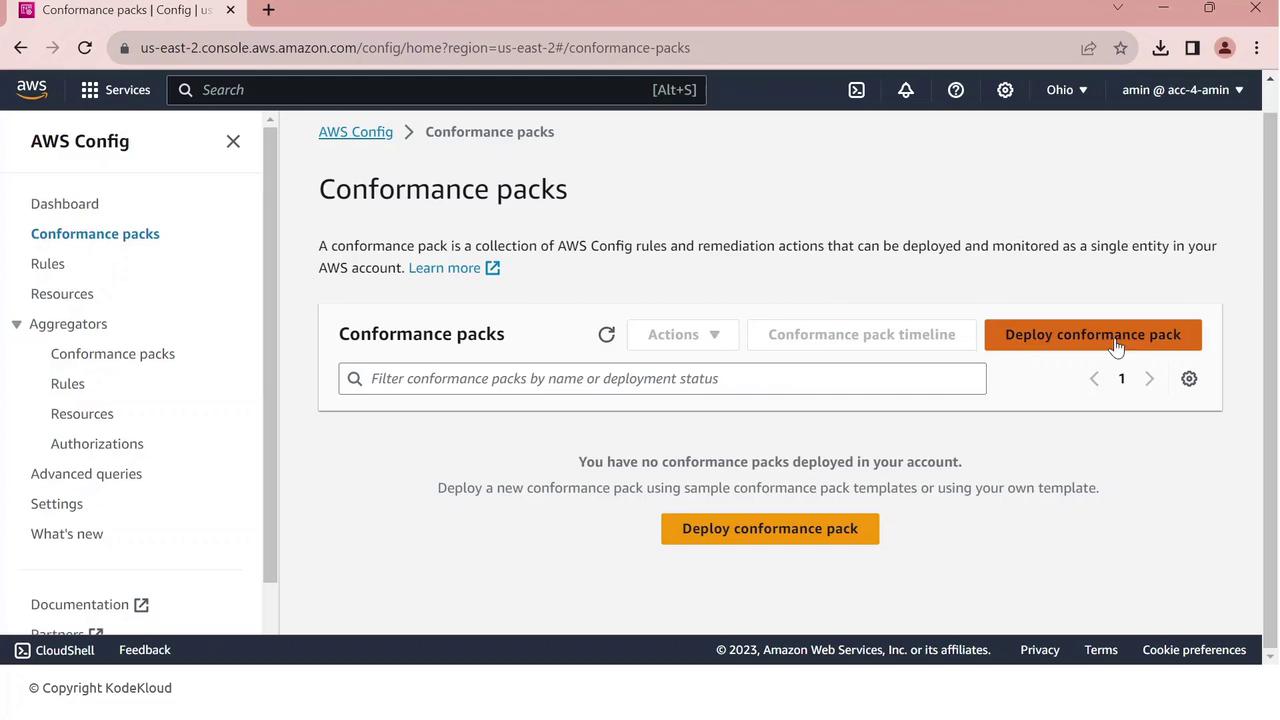Refresh the conformance packs list
Image resolution: width=1280 pixels, height=720 pixels.
(x=606, y=335)
